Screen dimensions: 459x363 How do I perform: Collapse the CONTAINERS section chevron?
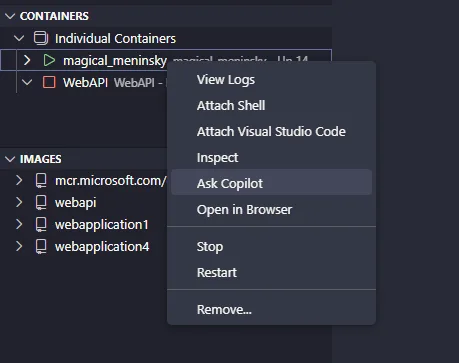pyautogui.click(x=10, y=16)
